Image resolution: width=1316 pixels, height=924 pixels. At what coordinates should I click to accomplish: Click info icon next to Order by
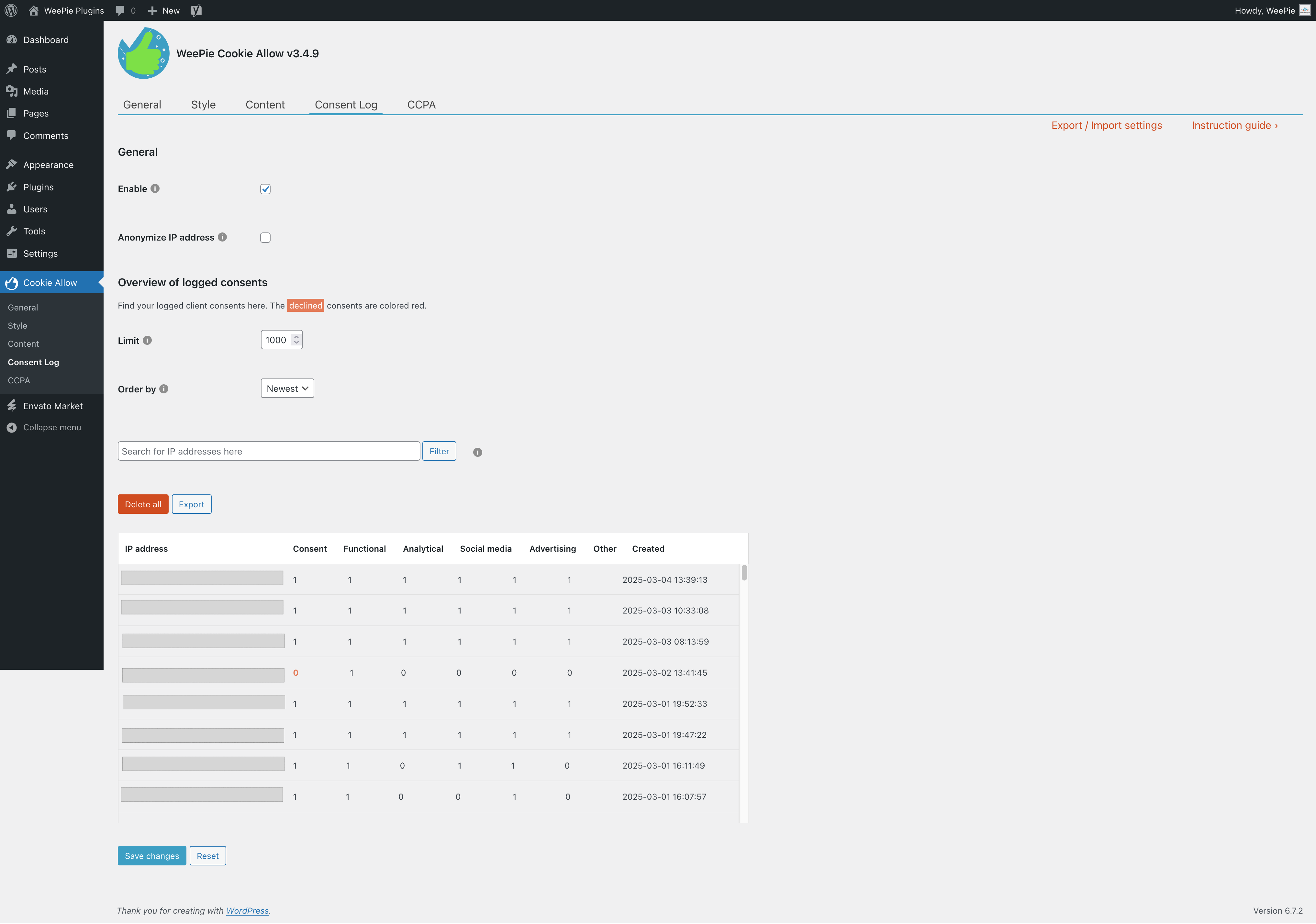[164, 389]
